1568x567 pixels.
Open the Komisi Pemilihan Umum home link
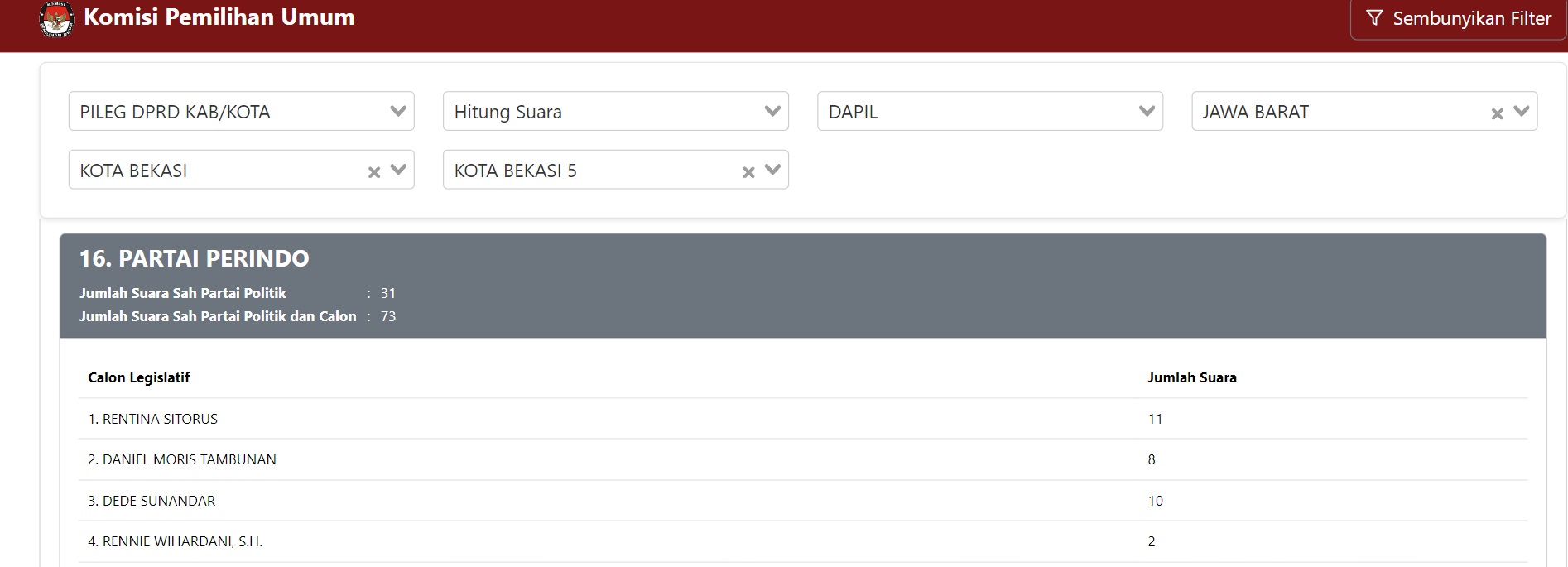point(219,17)
